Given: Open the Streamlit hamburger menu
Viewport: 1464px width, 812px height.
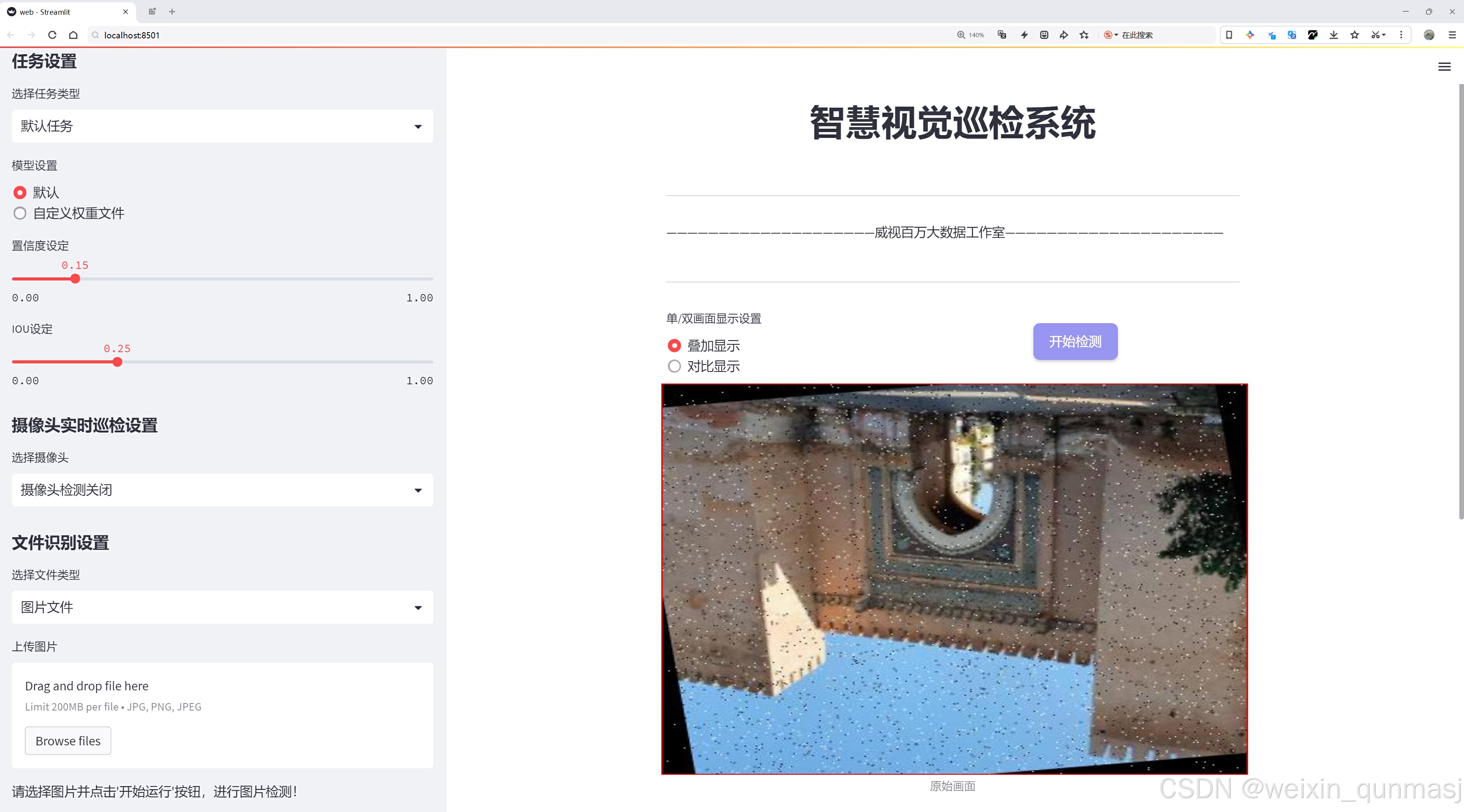Looking at the screenshot, I should [1444, 67].
